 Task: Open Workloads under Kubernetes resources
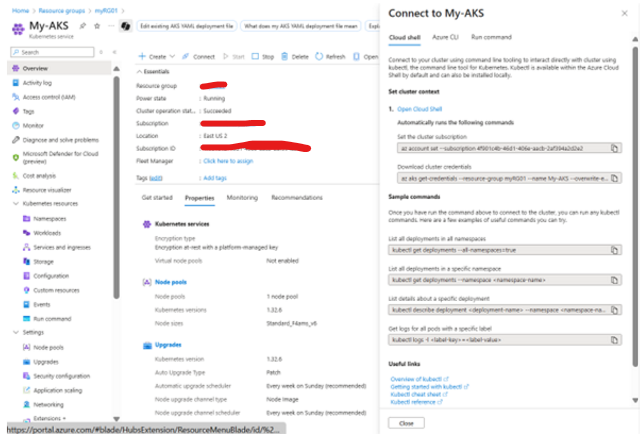tap(47, 233)
